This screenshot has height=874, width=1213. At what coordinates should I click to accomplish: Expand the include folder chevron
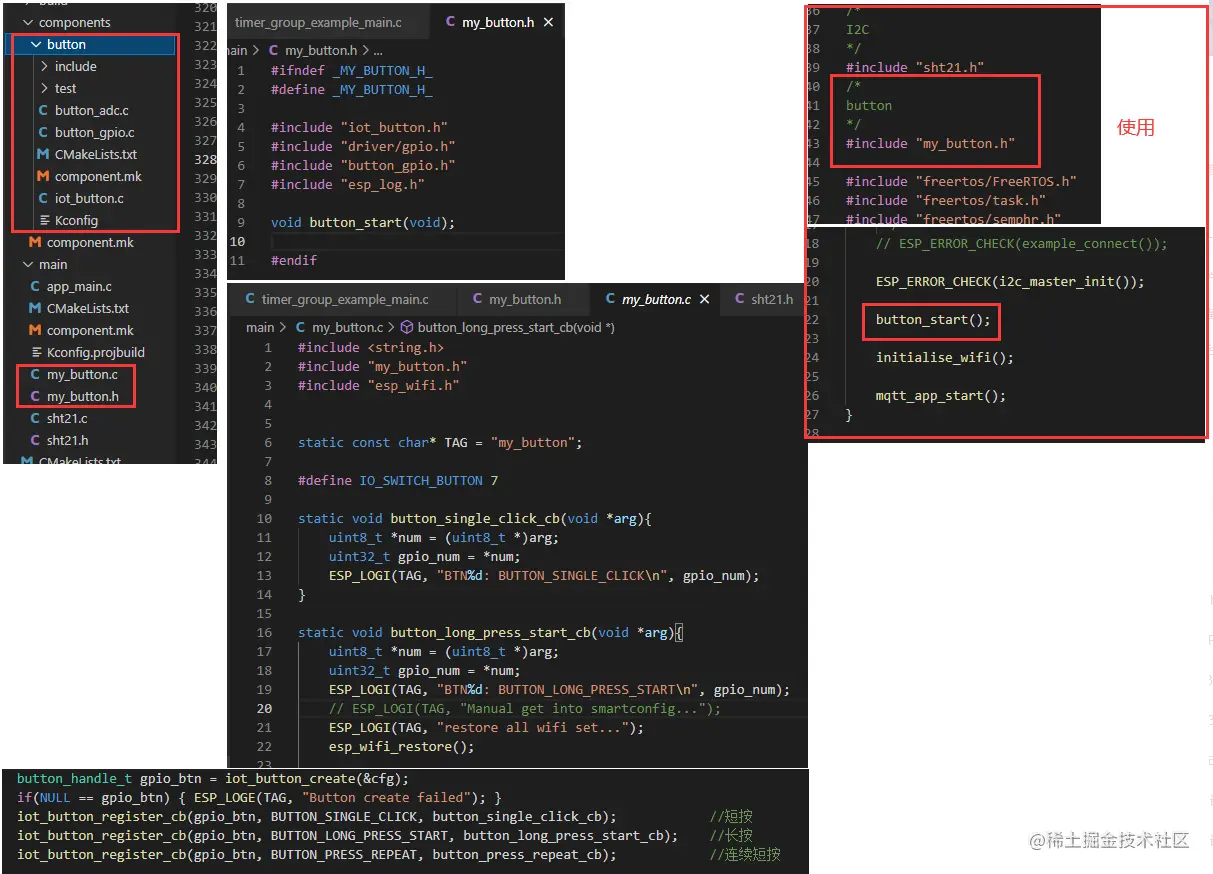(44, 66)
